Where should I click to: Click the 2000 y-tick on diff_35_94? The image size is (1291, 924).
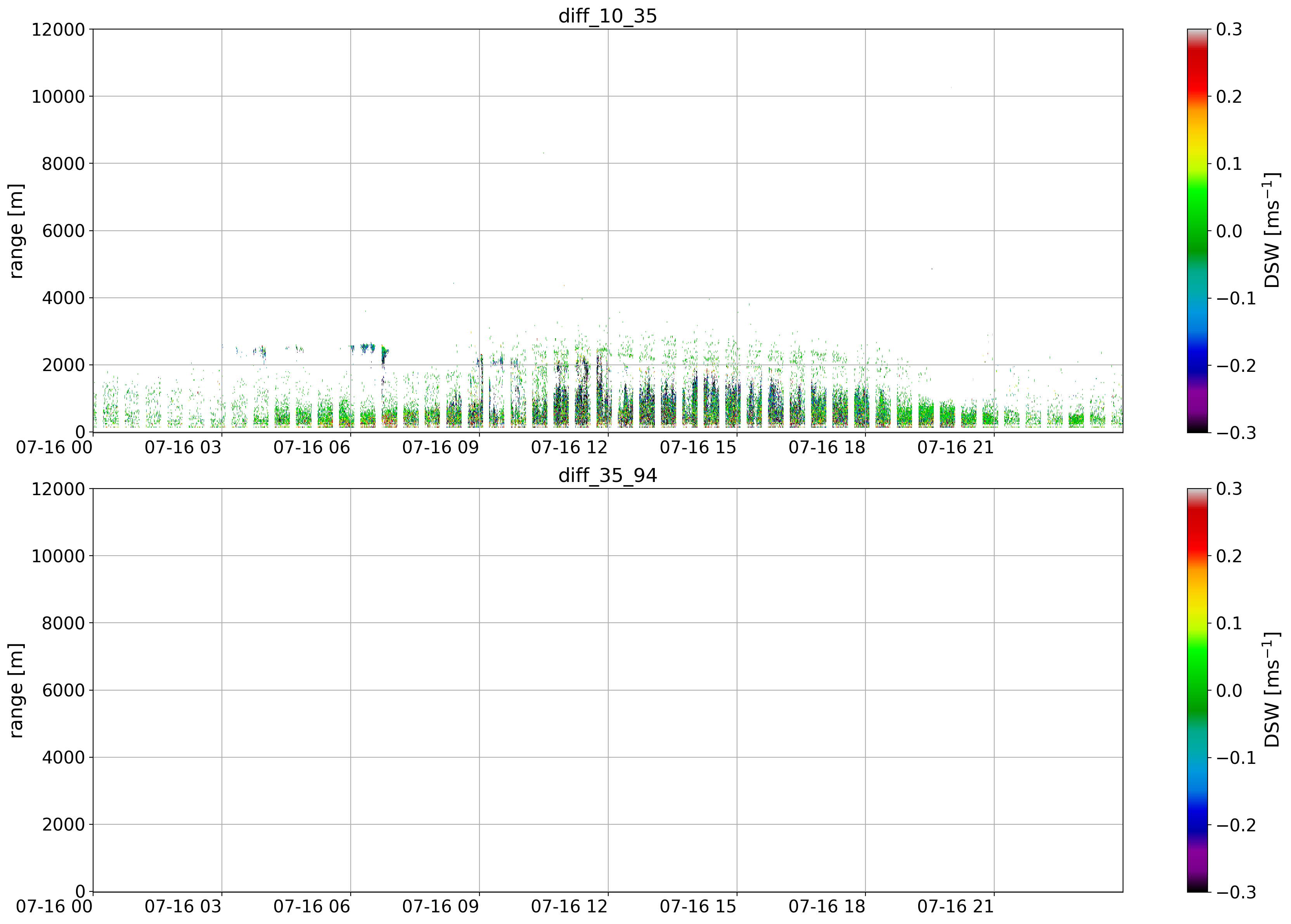point(63,825)
